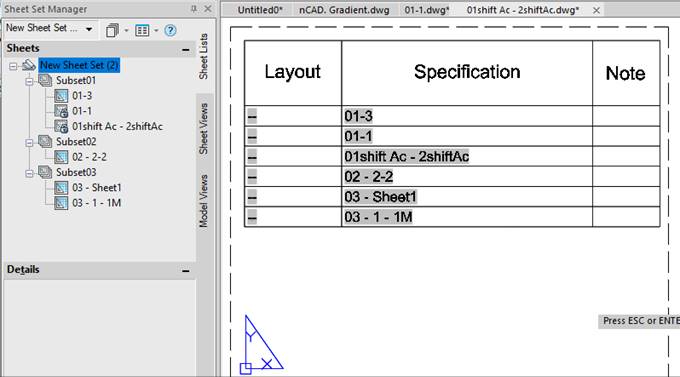Select sheet 02 - 2-2 in tree
Viewport: 680px width, 377px height.
coord(89,157)
